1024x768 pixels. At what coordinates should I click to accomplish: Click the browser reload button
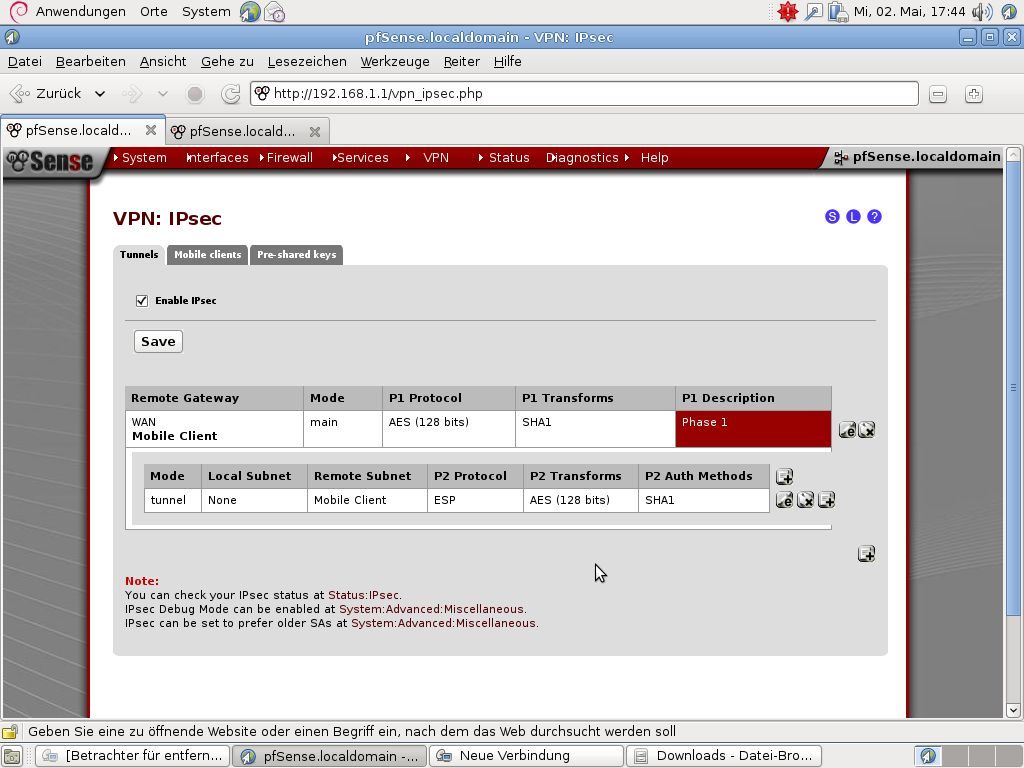point(231,94)
